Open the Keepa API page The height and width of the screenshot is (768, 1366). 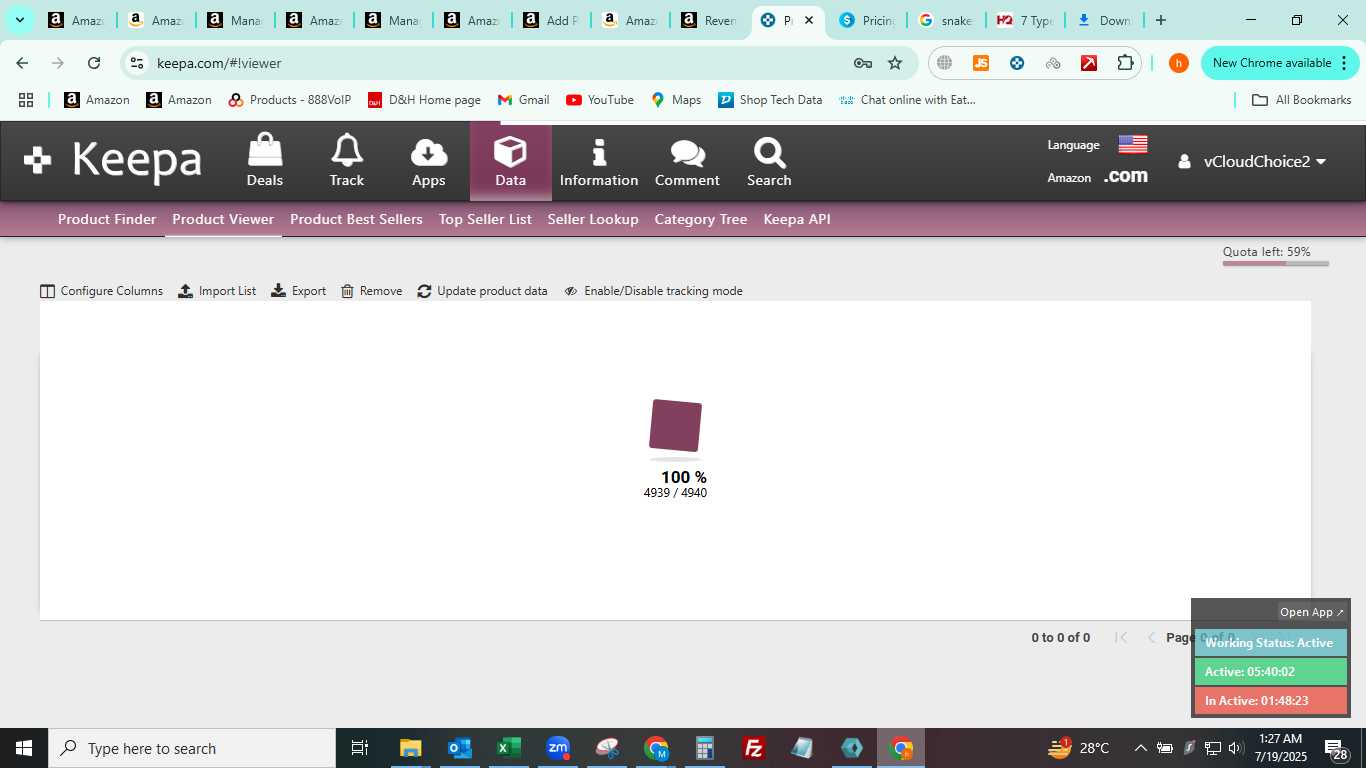click(x=797, y=219)
